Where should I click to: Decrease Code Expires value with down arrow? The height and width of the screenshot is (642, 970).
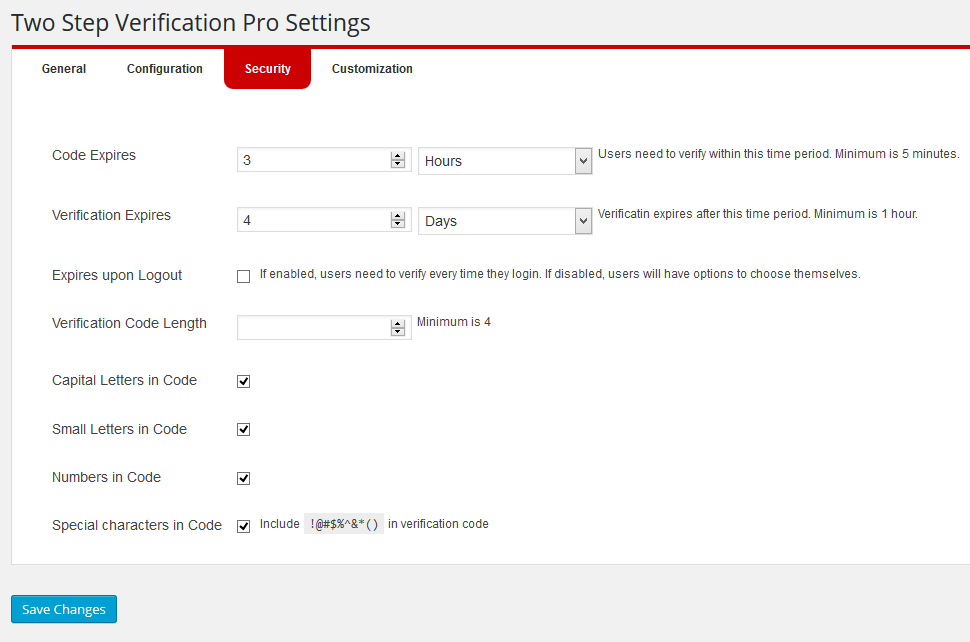[398, 164]
